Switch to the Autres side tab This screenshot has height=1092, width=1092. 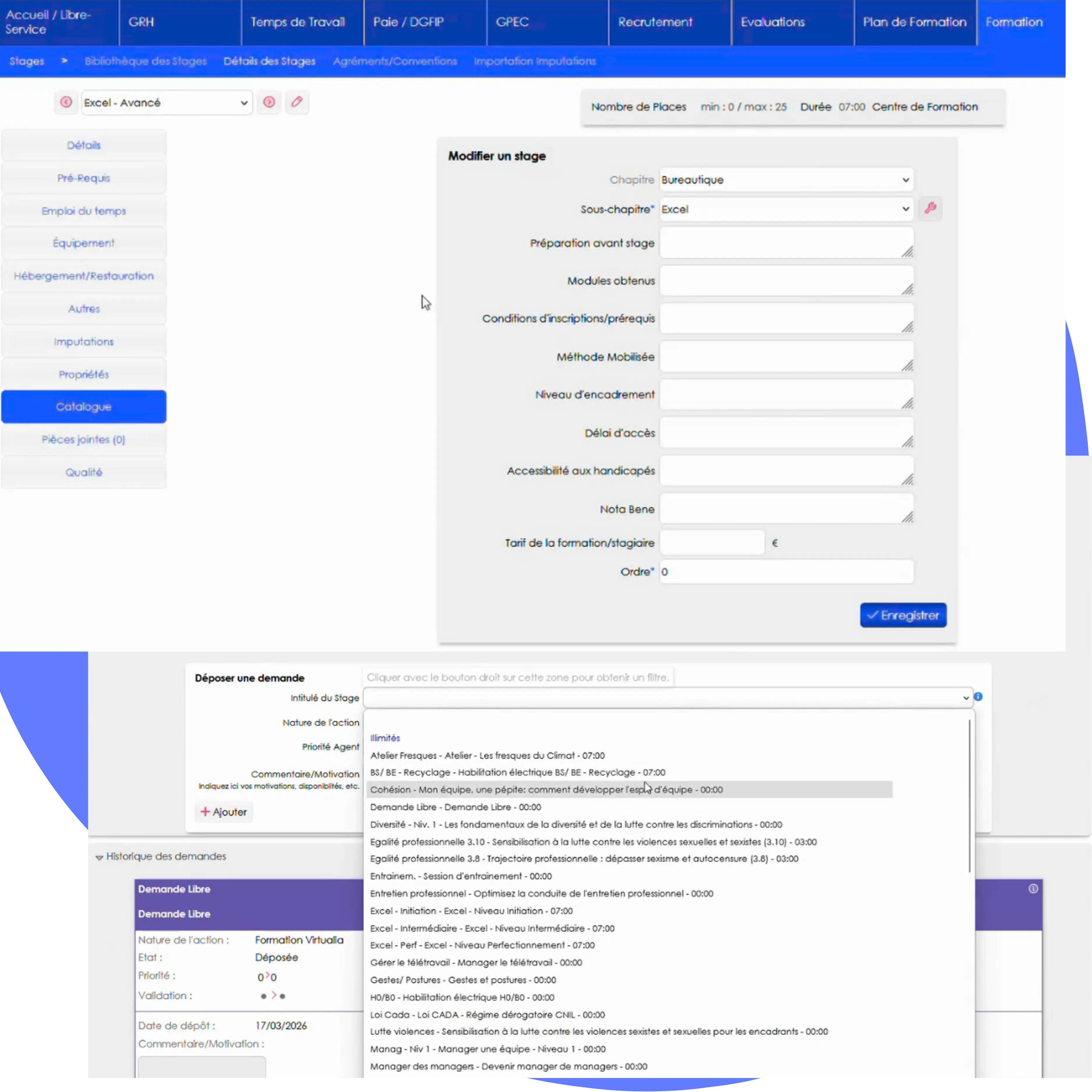click(x=84, y=309)
